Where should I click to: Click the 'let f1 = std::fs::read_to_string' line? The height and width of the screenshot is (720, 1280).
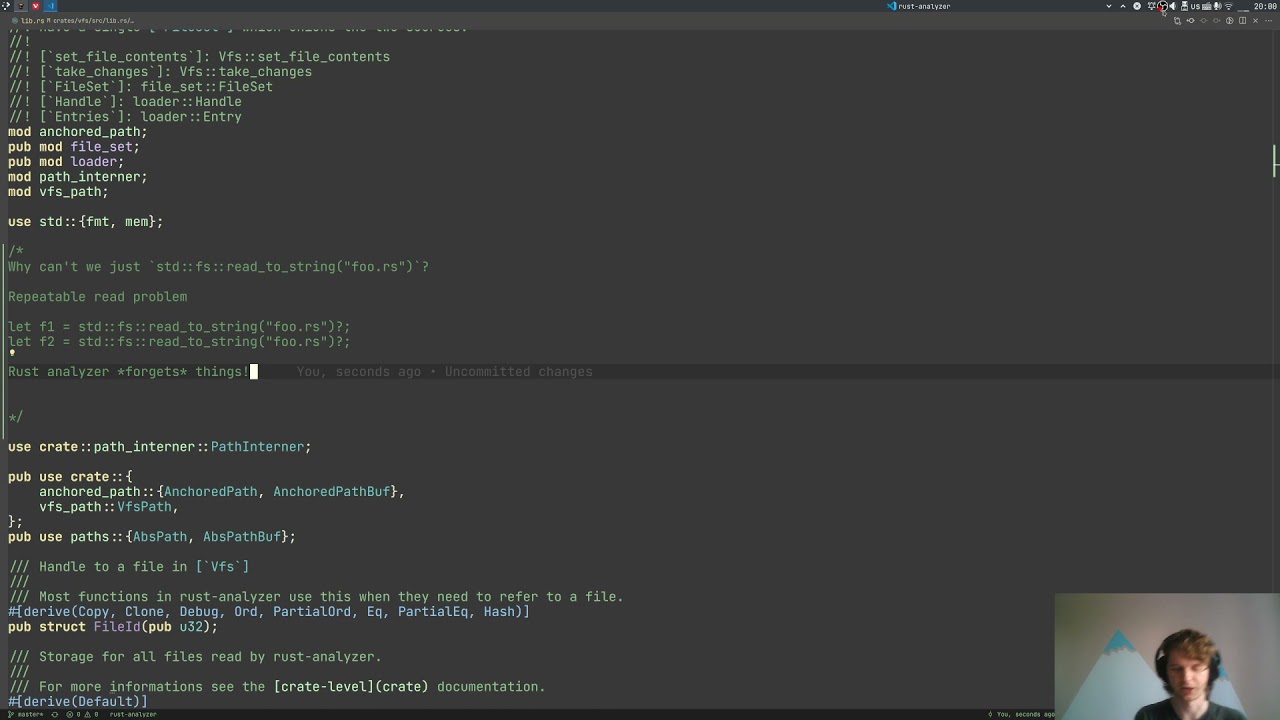click(179, 327)
